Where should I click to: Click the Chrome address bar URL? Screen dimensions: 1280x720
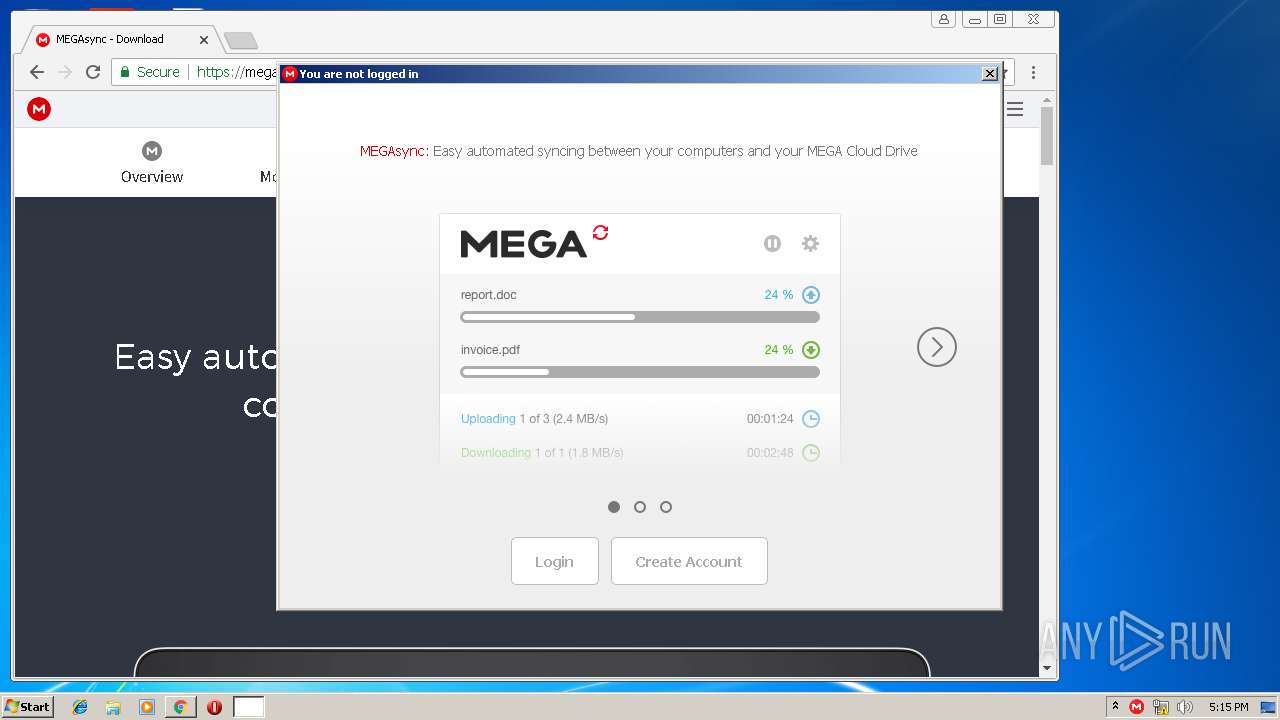coord(236,72)
